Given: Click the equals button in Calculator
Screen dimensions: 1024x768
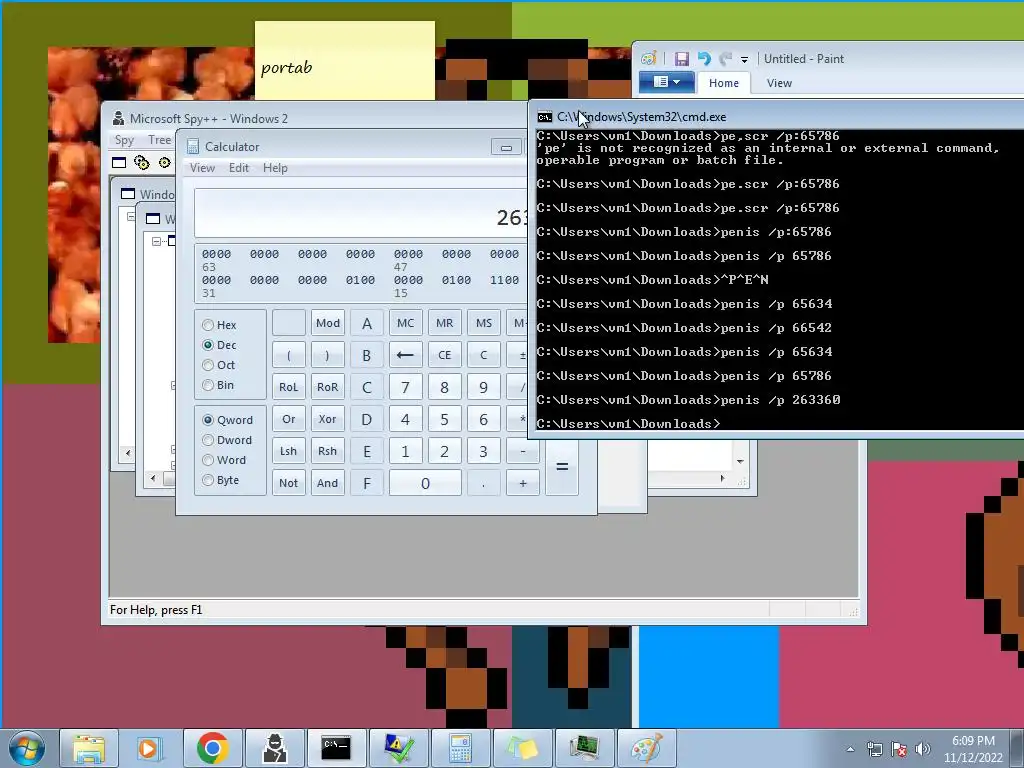Looking at the screenshot, I should point(562,466).
